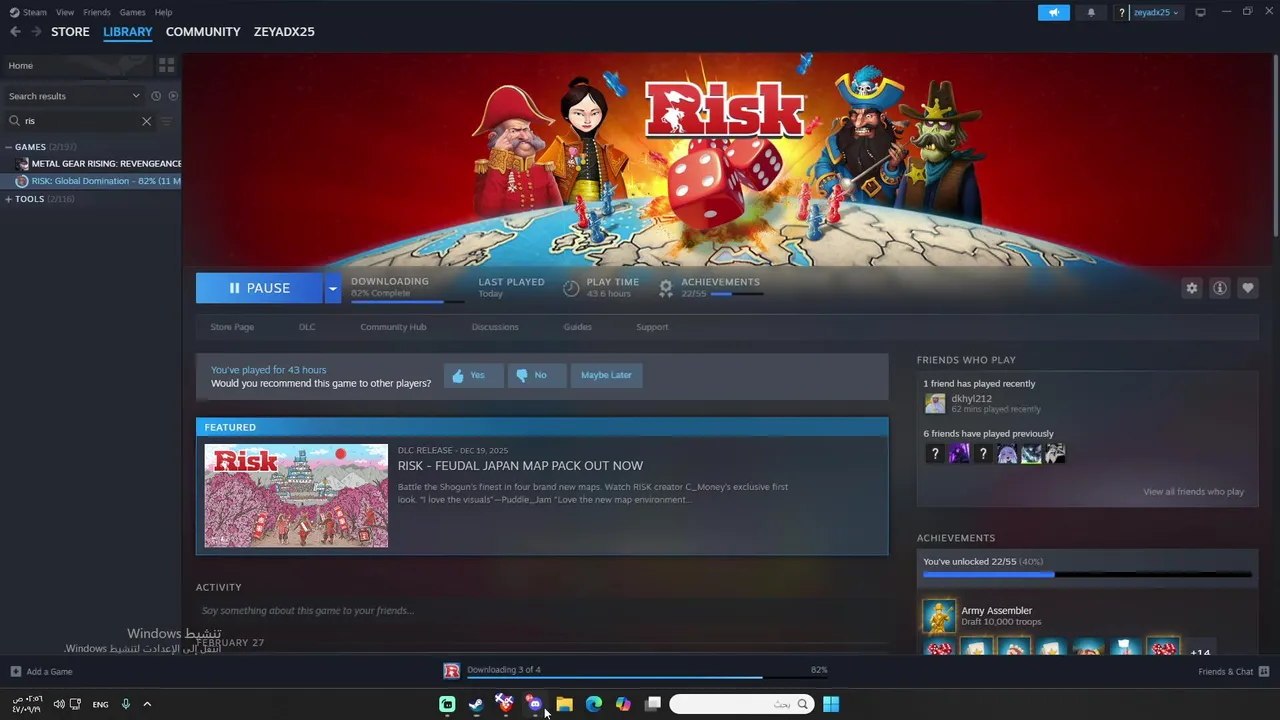Image resolution: width=1280 pixels, height=720 pixels.
Task: Open the DLC link
Action: tap(307, 327)
